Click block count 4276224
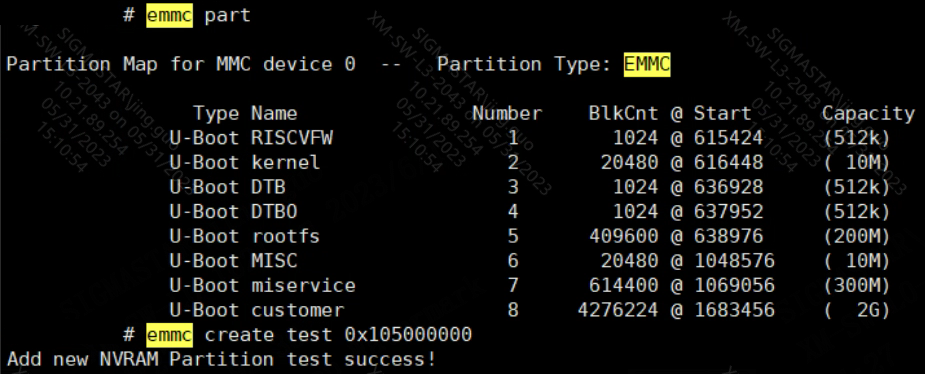This screenshot has height=374, width=925. 618,310
